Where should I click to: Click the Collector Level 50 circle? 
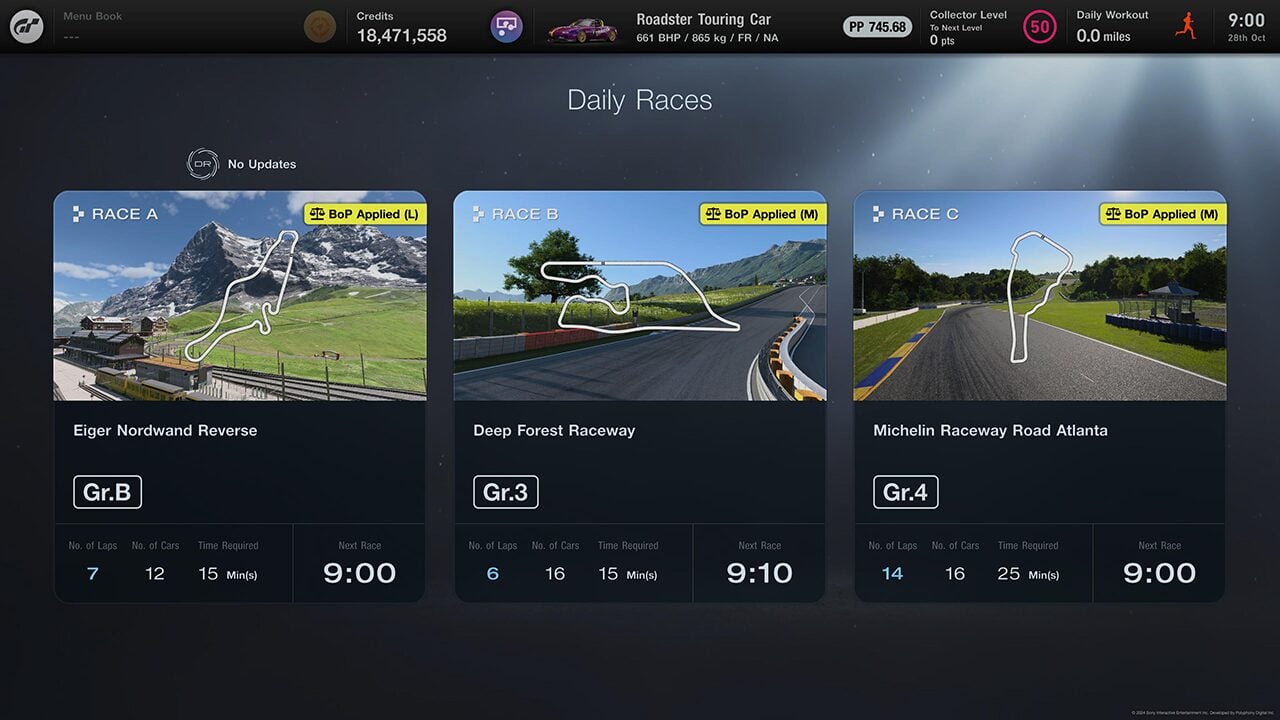(1040, 27)
